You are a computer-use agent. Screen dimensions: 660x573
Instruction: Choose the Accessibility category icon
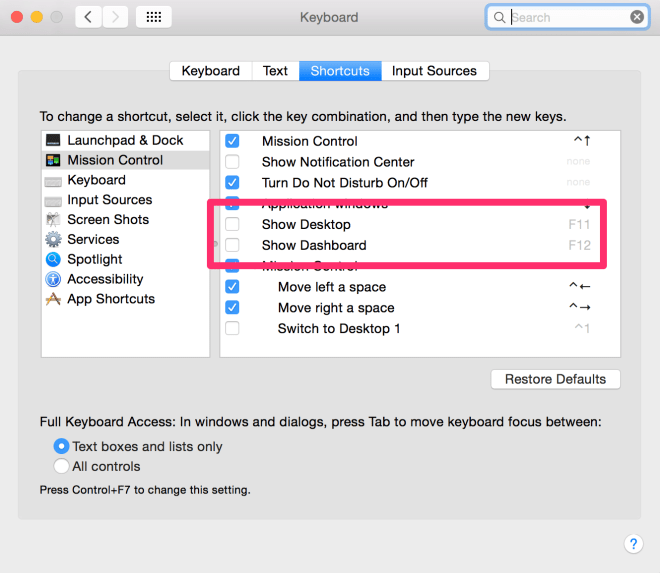(53, 280)
